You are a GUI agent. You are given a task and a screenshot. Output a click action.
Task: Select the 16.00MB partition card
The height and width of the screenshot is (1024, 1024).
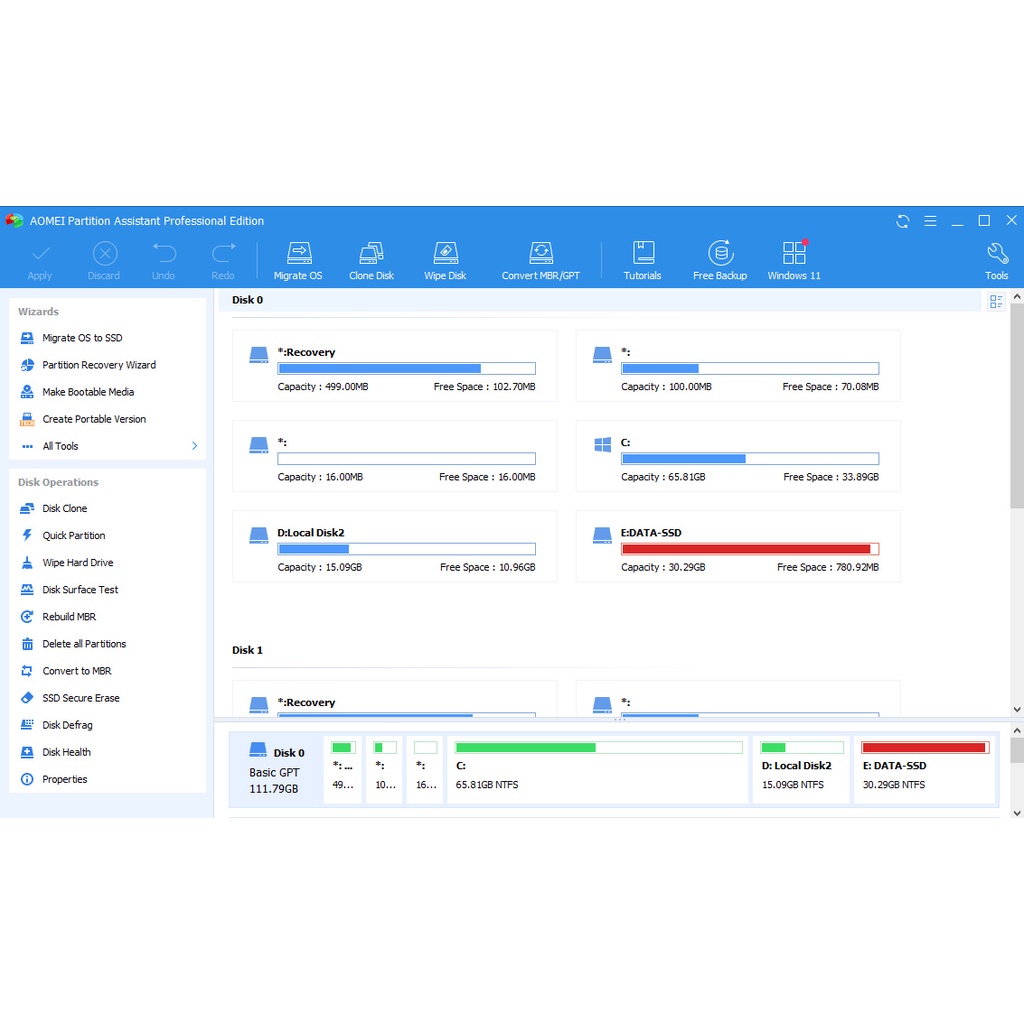point(394,456)
